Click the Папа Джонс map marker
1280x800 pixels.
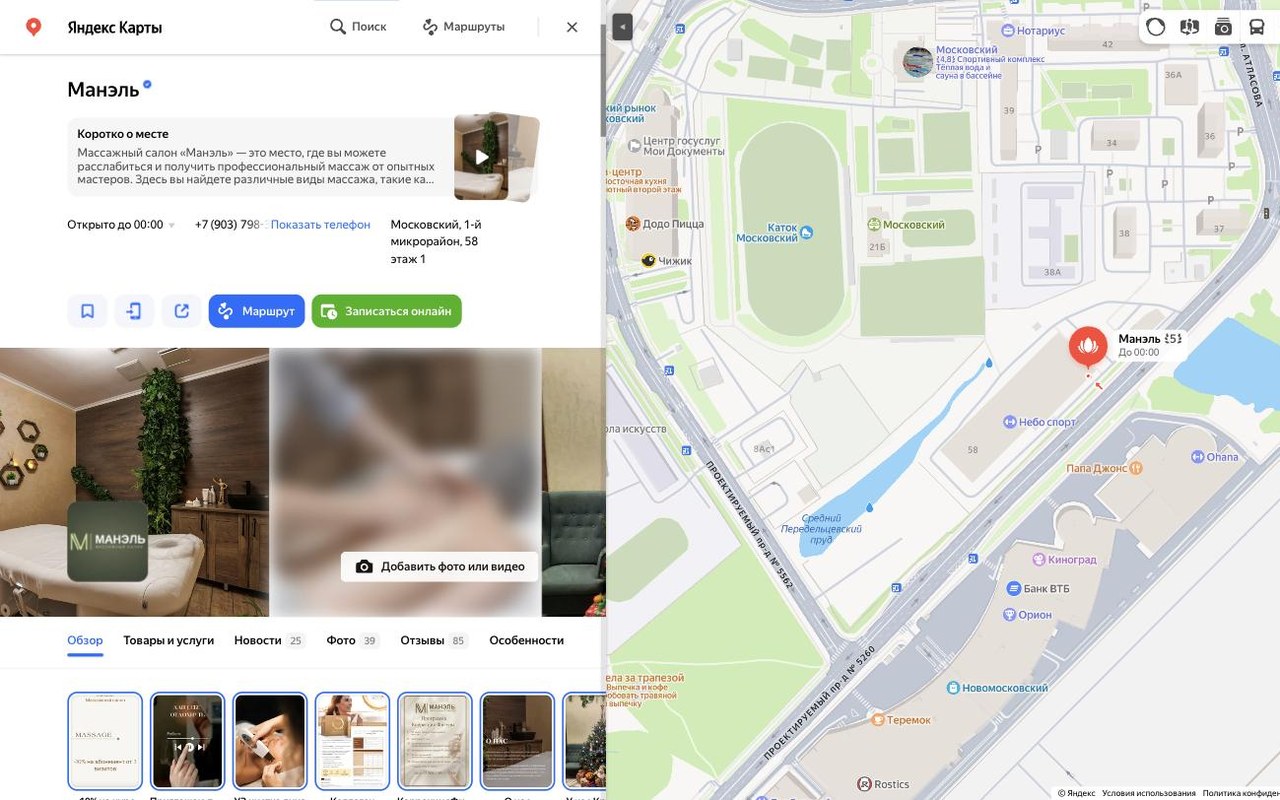1104,467
